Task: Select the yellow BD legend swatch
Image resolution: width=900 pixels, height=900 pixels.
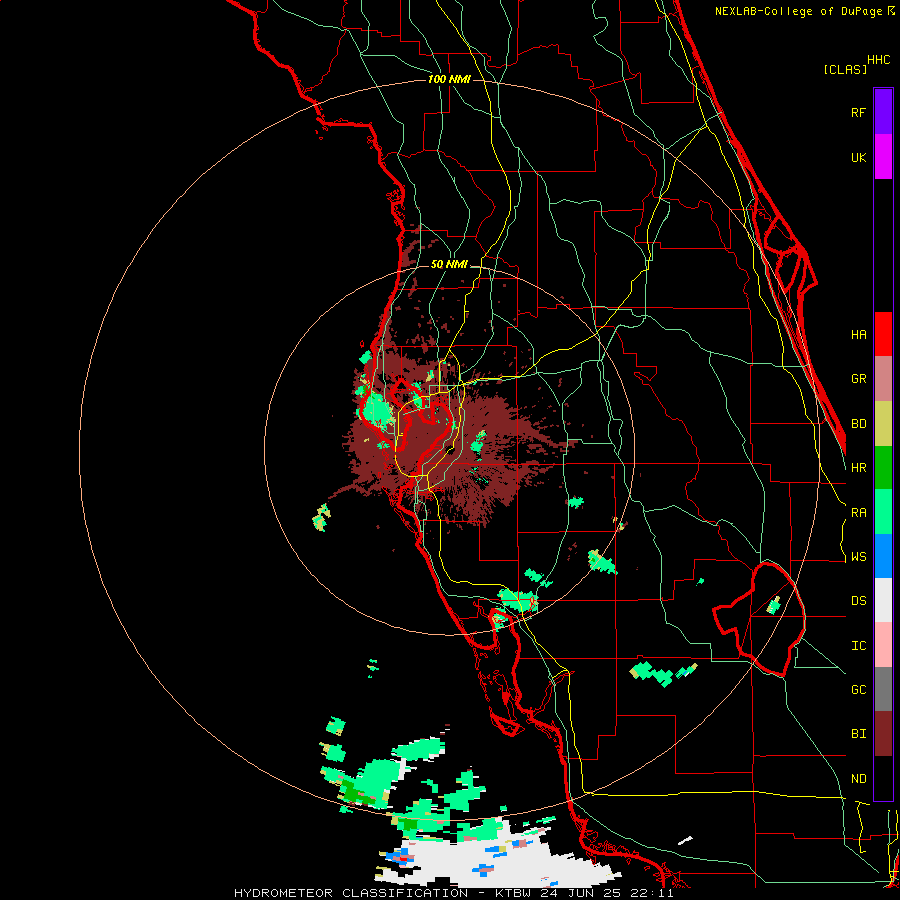Action: (883, 424)
